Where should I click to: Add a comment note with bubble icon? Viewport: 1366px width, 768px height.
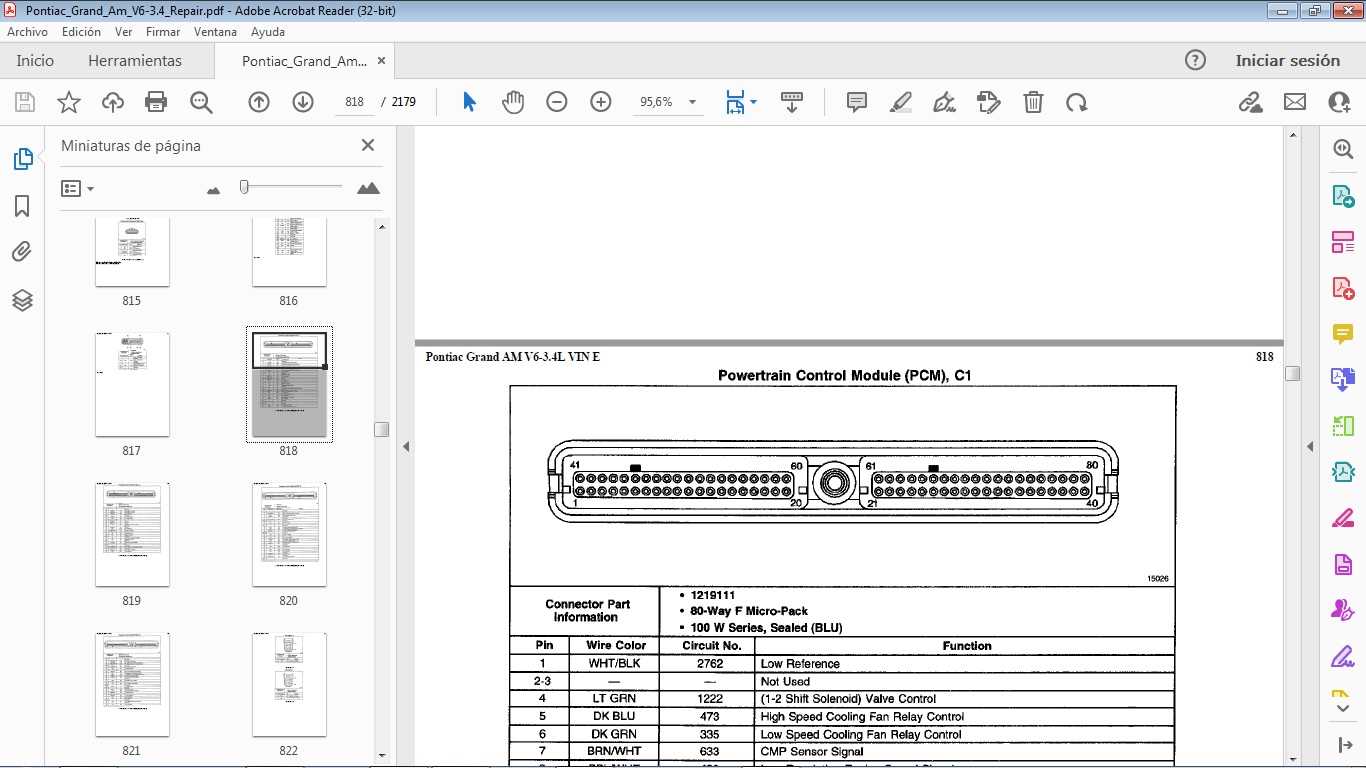pyautogui.click(x=857, y=102)
